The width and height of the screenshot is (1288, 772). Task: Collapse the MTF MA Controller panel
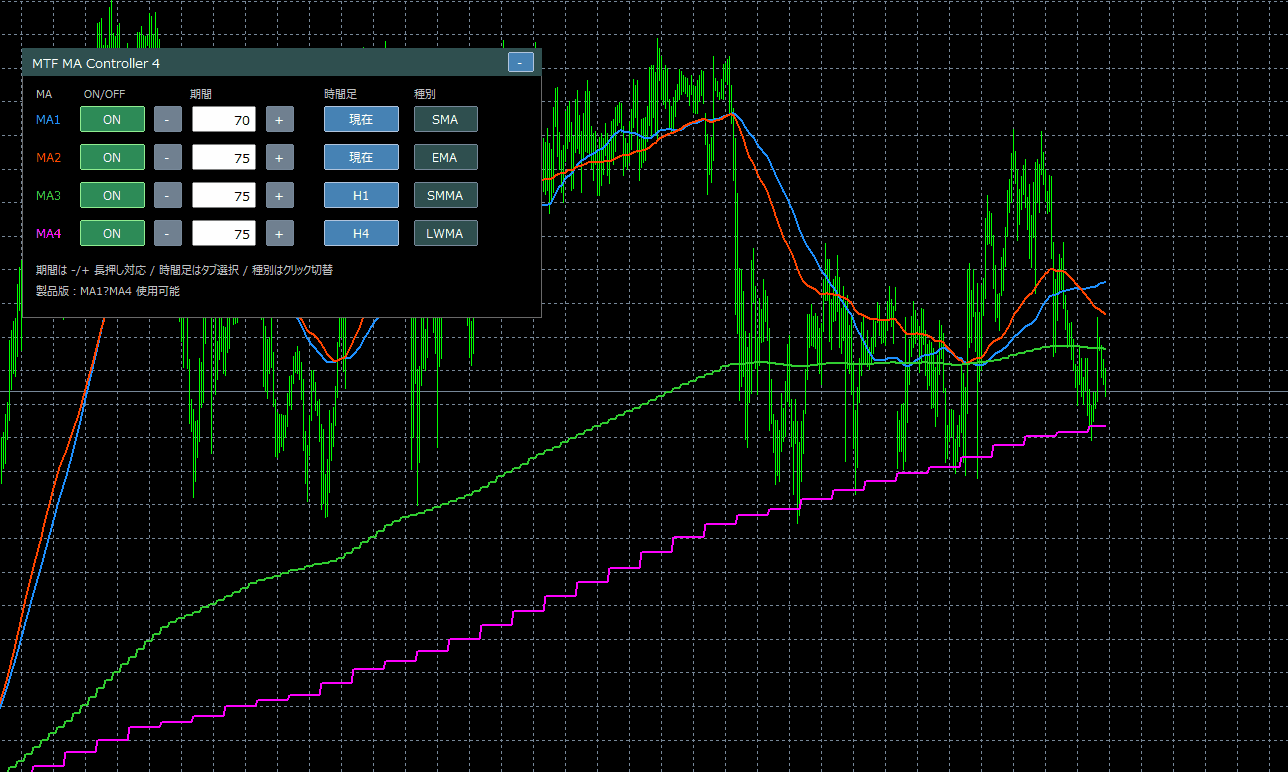[520, 62]
